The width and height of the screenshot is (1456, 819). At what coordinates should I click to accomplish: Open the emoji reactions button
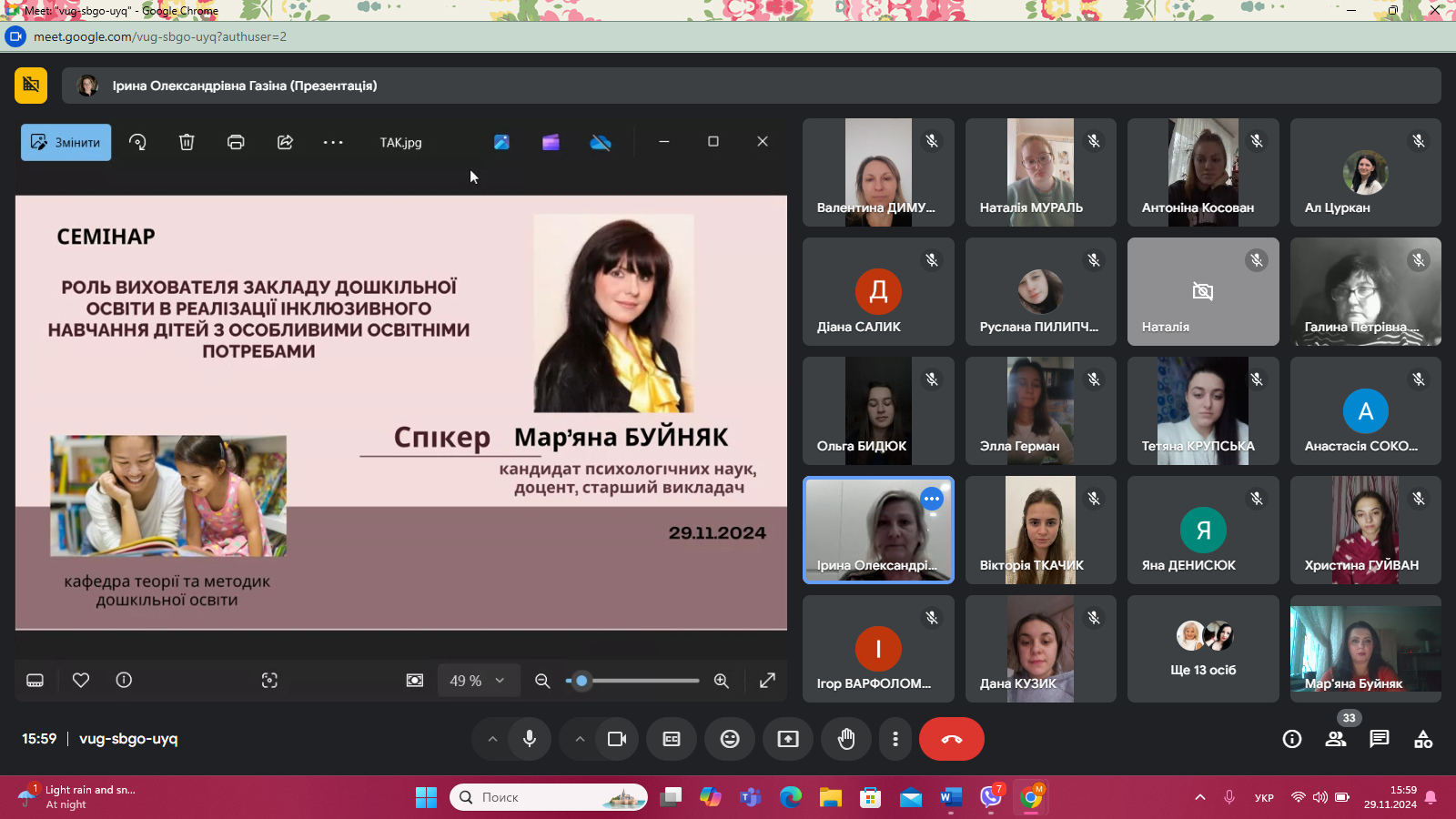tap(730, 739)
